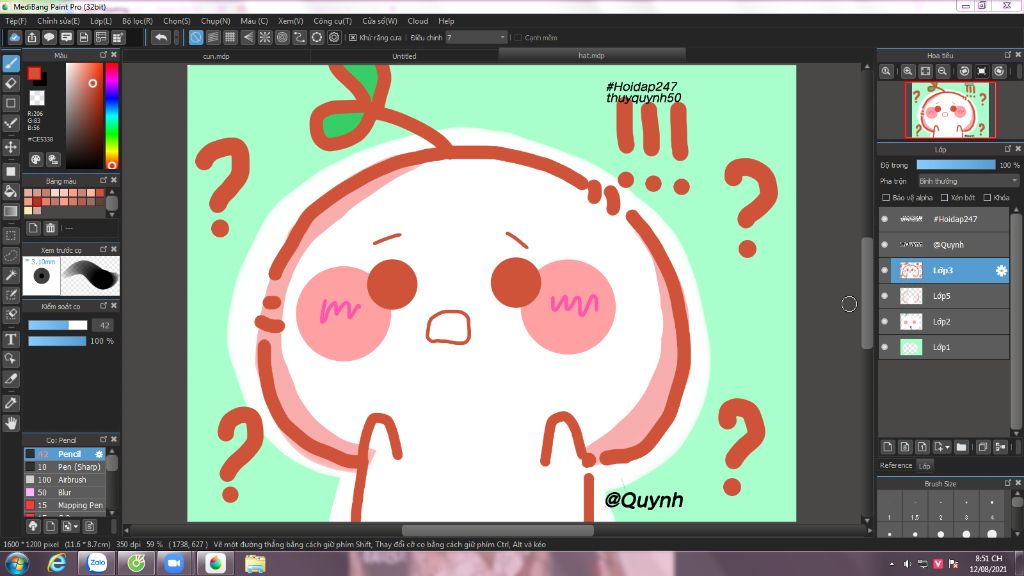Switch to Reference panel tab

(895, 466)
